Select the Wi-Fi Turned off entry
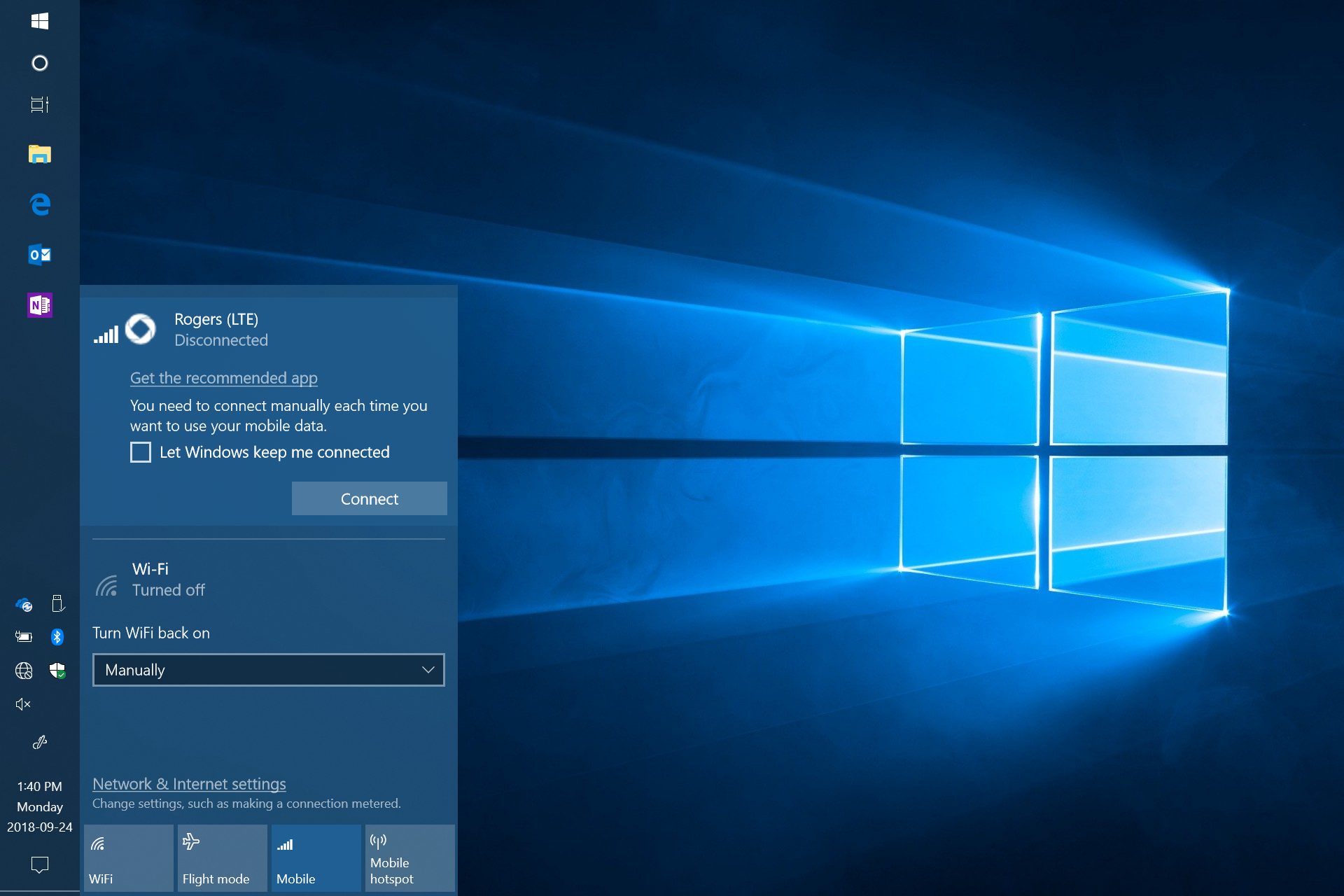1344x896 pixels. 269,580
